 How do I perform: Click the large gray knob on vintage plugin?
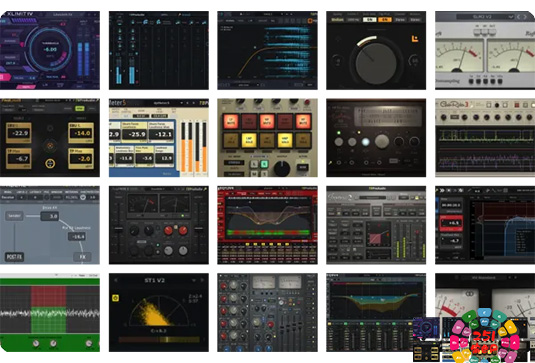coord(382,141)
